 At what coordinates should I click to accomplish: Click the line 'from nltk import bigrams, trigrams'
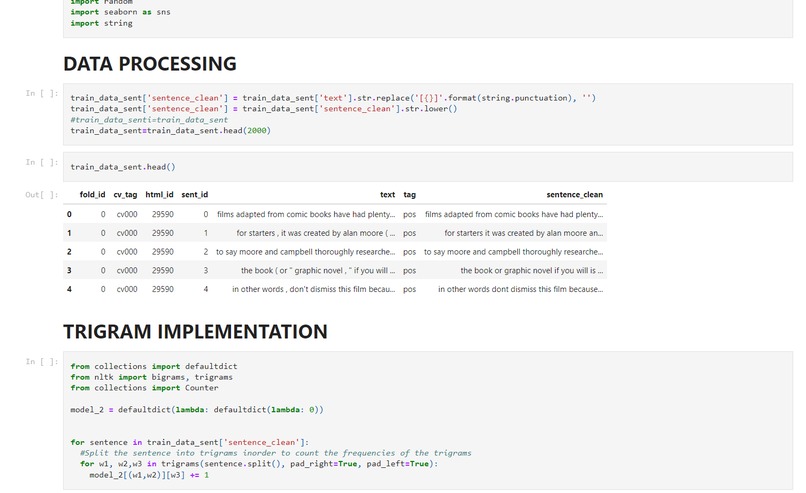152,377
